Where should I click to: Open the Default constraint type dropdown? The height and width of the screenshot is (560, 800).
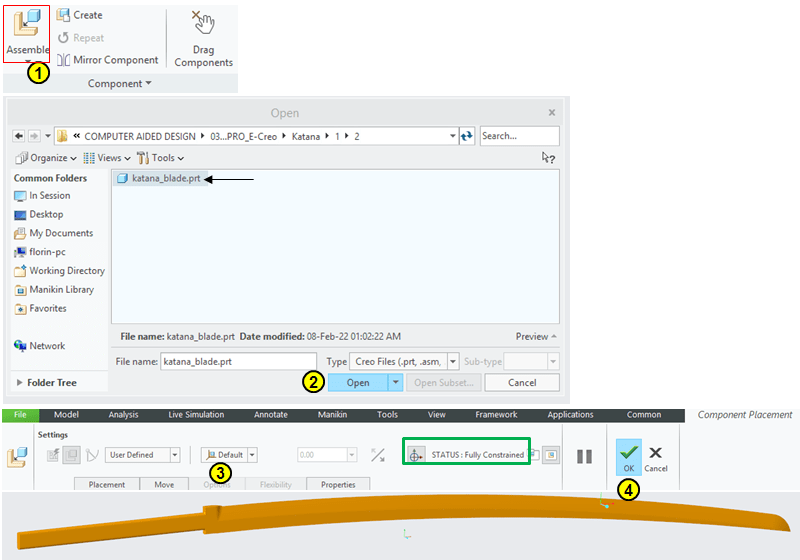point(229,455)
